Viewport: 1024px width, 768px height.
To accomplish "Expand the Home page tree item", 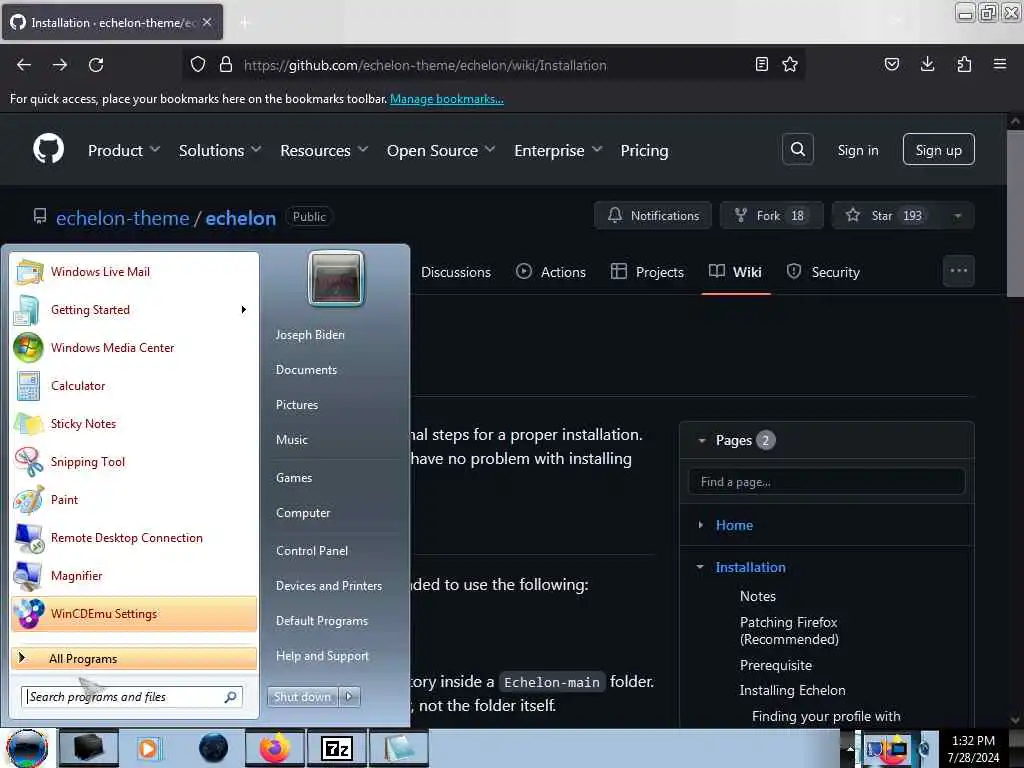I will 701,525.
